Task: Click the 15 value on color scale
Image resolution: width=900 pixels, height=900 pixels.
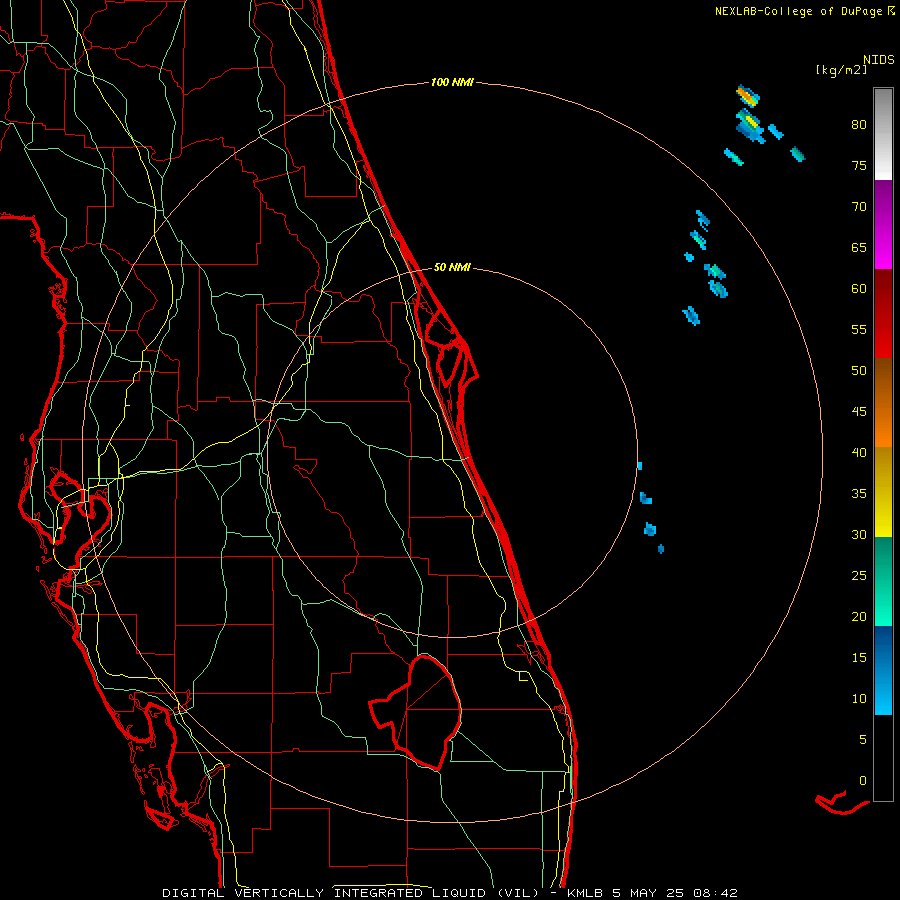Action: (x=859, y=657)
